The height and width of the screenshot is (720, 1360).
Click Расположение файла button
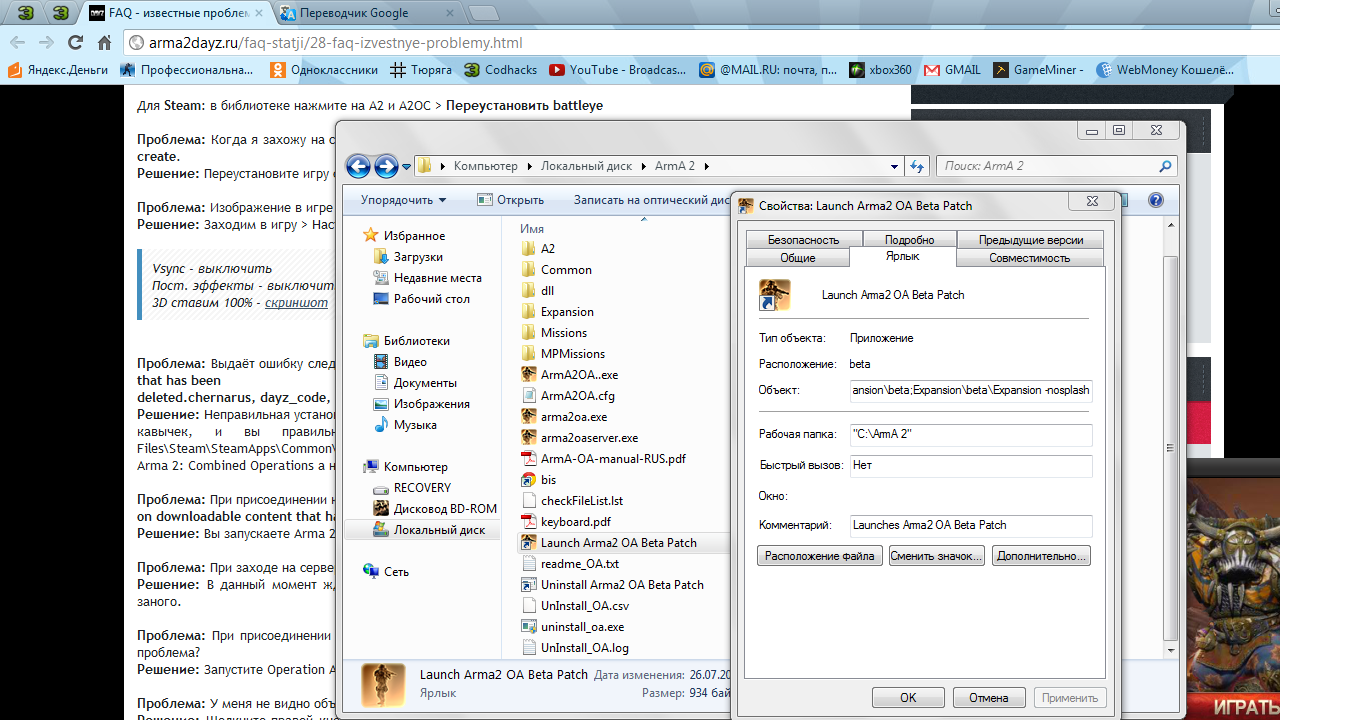tap(819, 555)
